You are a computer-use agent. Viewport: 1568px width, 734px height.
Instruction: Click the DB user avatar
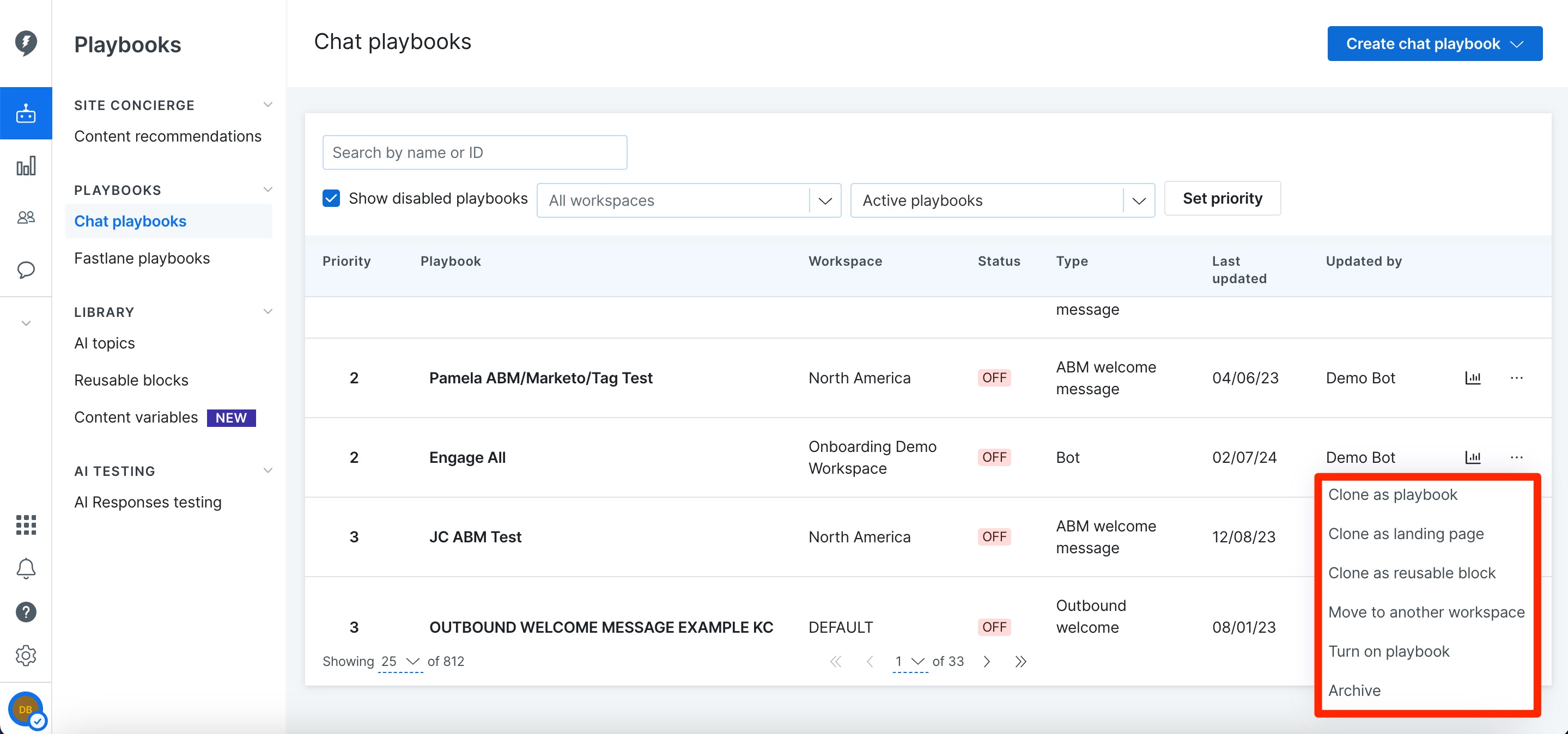(26, 709)
